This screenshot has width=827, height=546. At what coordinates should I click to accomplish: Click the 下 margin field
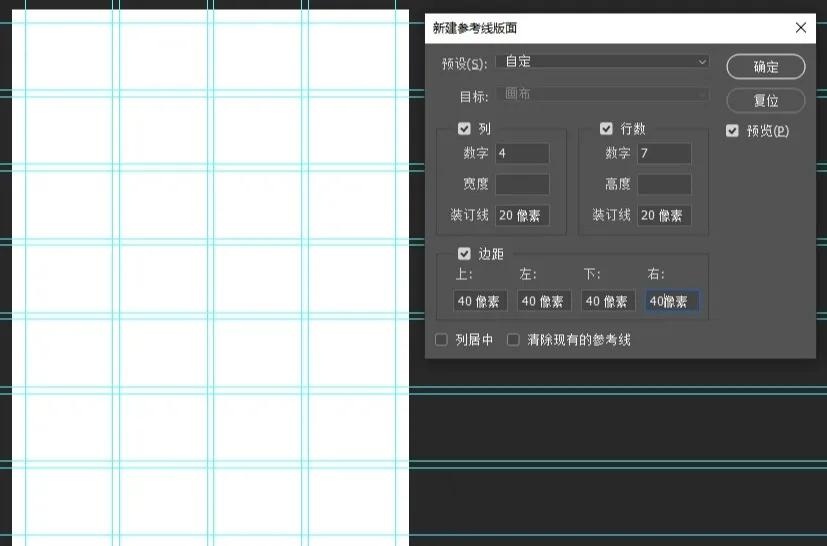pyautogui.click(x=608, y=301)
